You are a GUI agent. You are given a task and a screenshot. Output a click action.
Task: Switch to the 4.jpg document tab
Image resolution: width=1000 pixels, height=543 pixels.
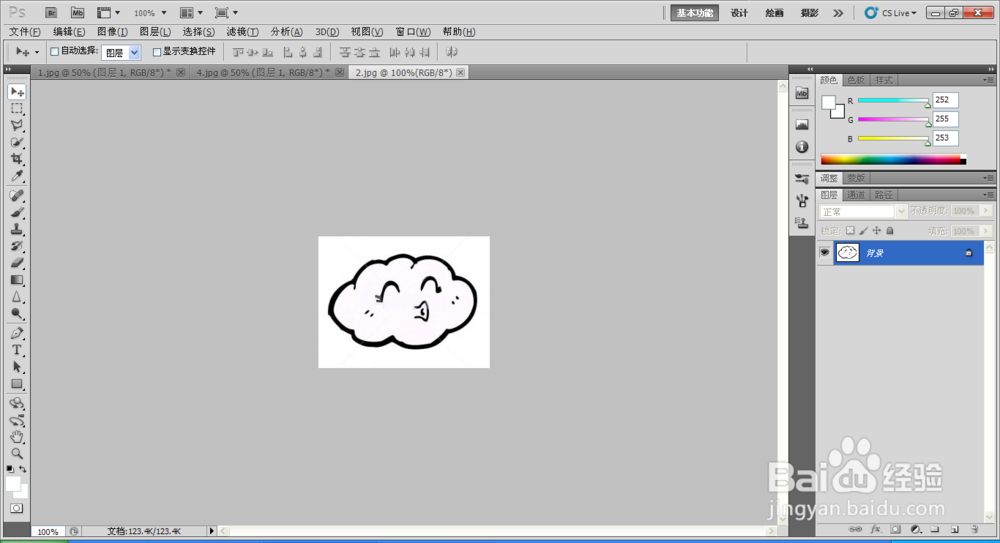[263, 73]
